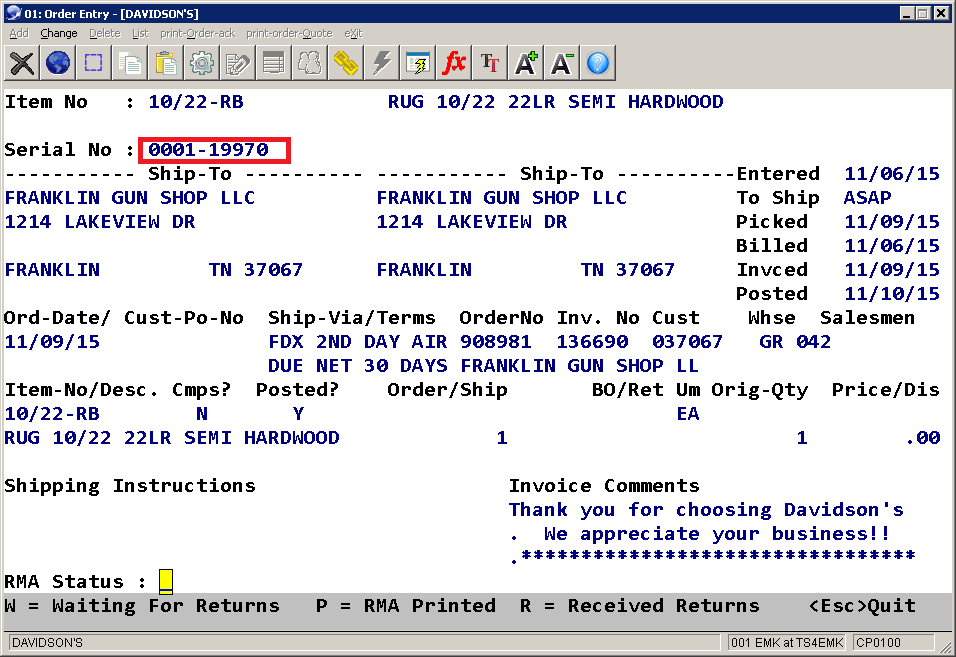Click the Order Entry title bar app icon

[13, 13]
